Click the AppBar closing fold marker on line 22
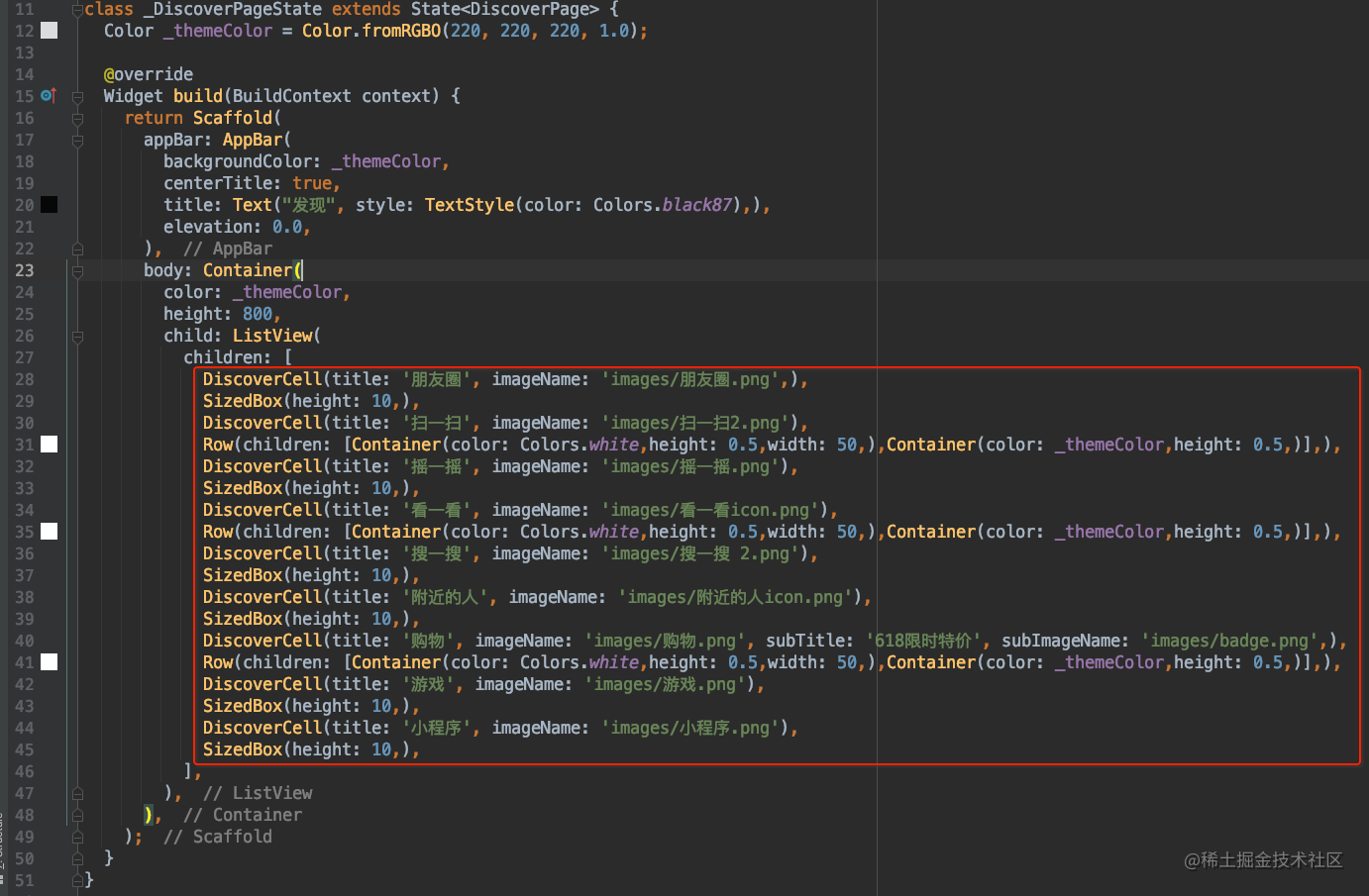Viewport: 1369px width, 896px height. point(77,249)
